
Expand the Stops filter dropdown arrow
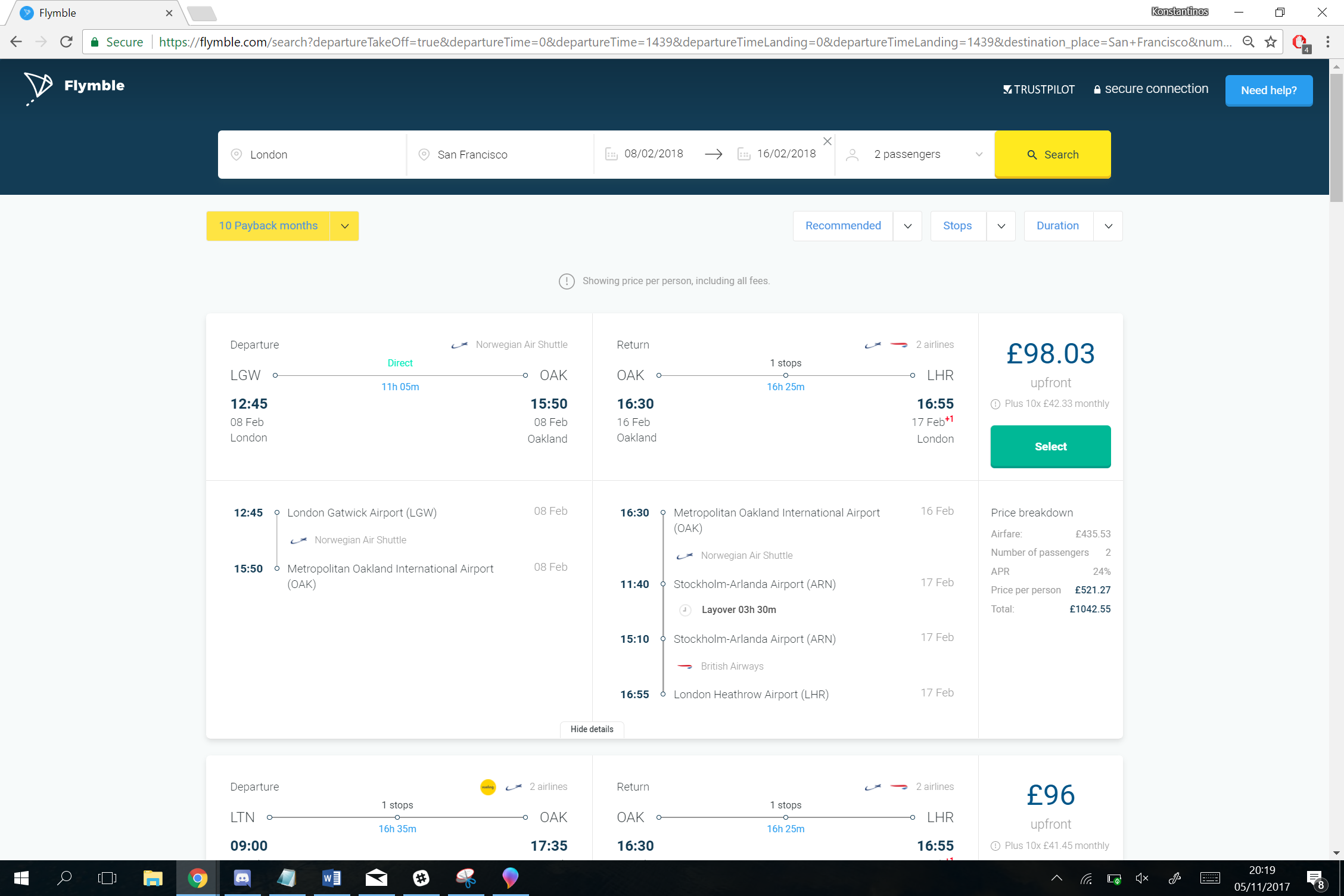pos(1001,226)
